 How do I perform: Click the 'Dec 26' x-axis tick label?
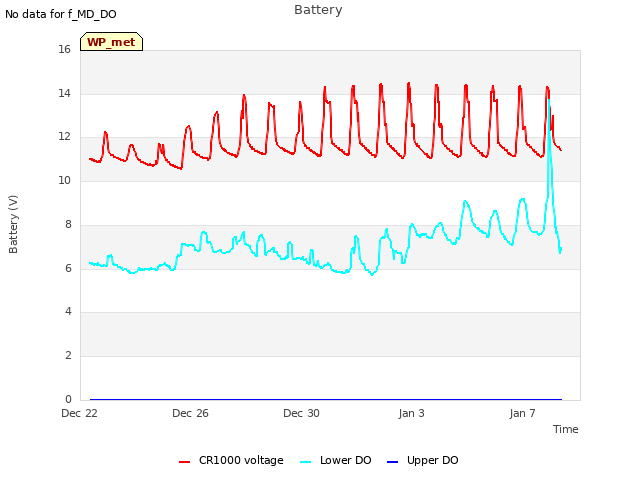point(190,413)
